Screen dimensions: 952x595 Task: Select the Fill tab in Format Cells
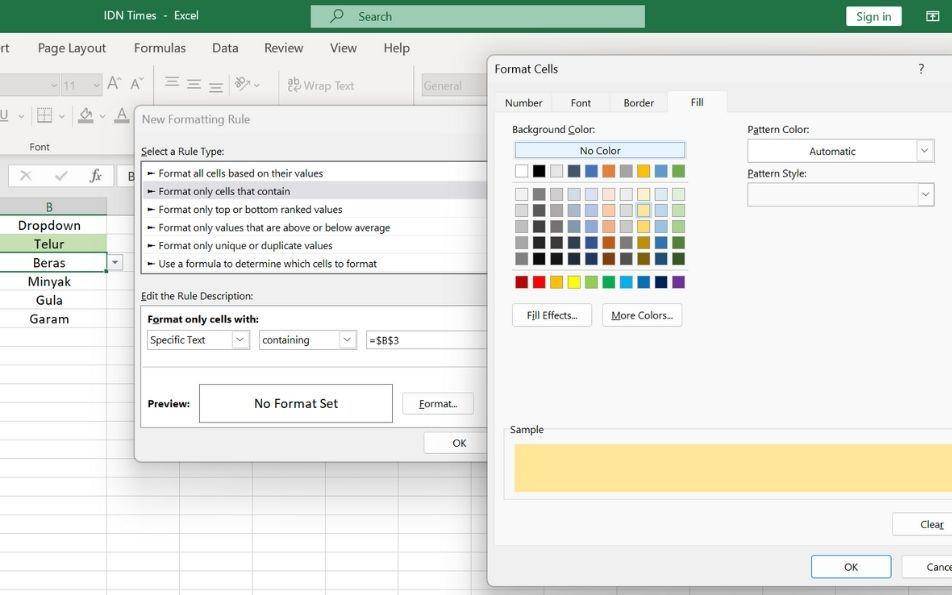pyautogui.click(x=697, y=102)
